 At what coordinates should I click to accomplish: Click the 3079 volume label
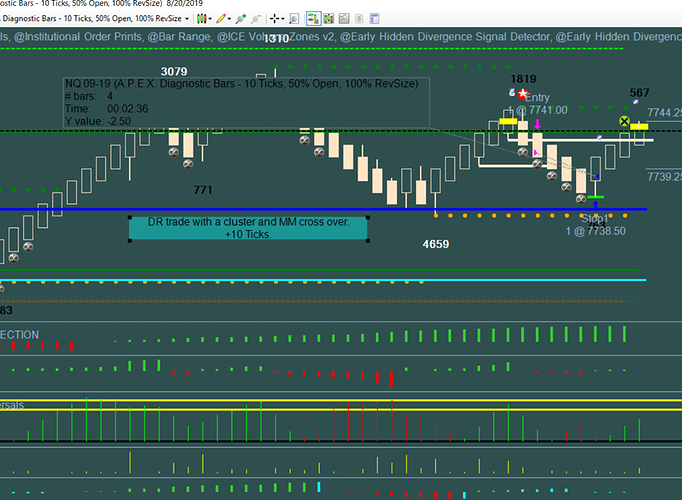[x=174, y=71]
